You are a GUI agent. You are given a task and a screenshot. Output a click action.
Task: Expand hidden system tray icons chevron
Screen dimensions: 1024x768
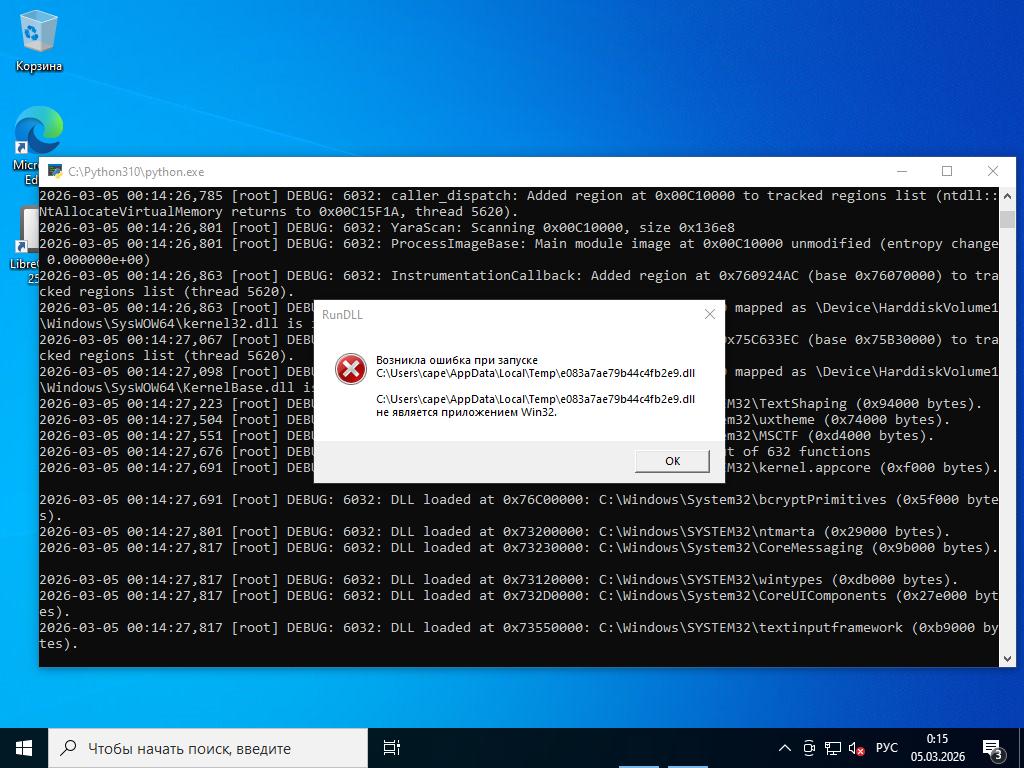coord(785,748)
